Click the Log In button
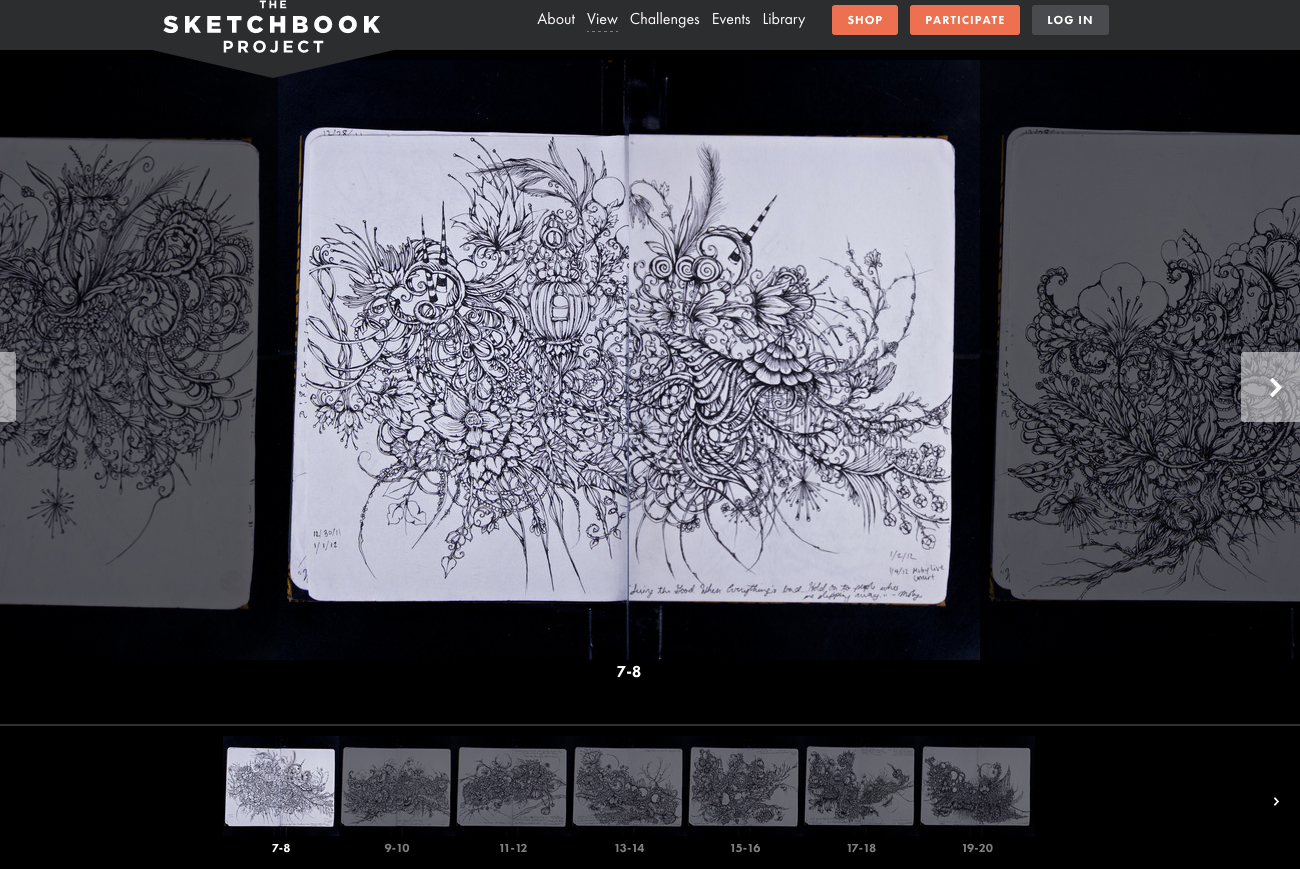1300x869 pixels. (x=1070, y=20)
